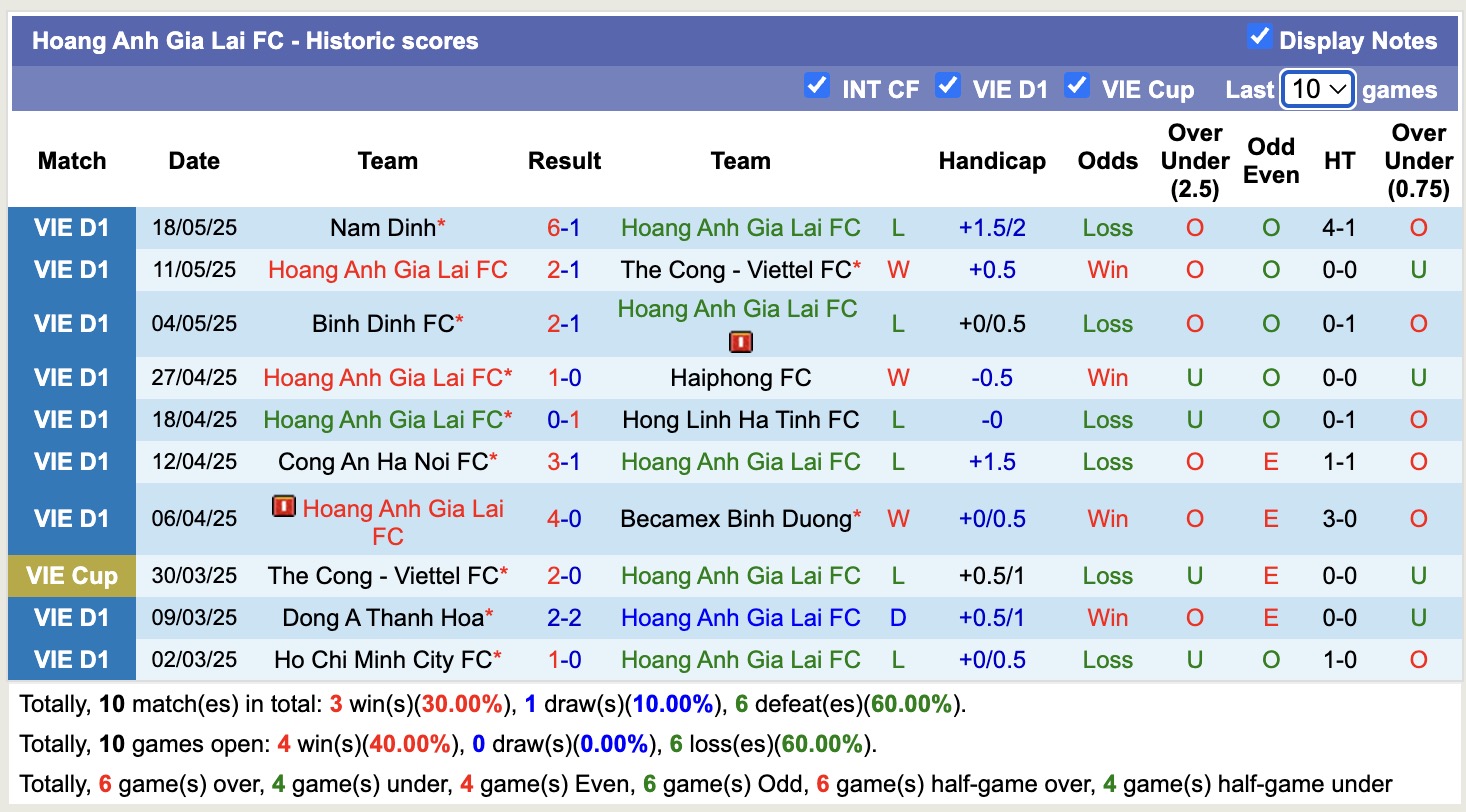Click the Odds column header
The width and height of the screenshot is (1466, 812).
point(1107,160)
